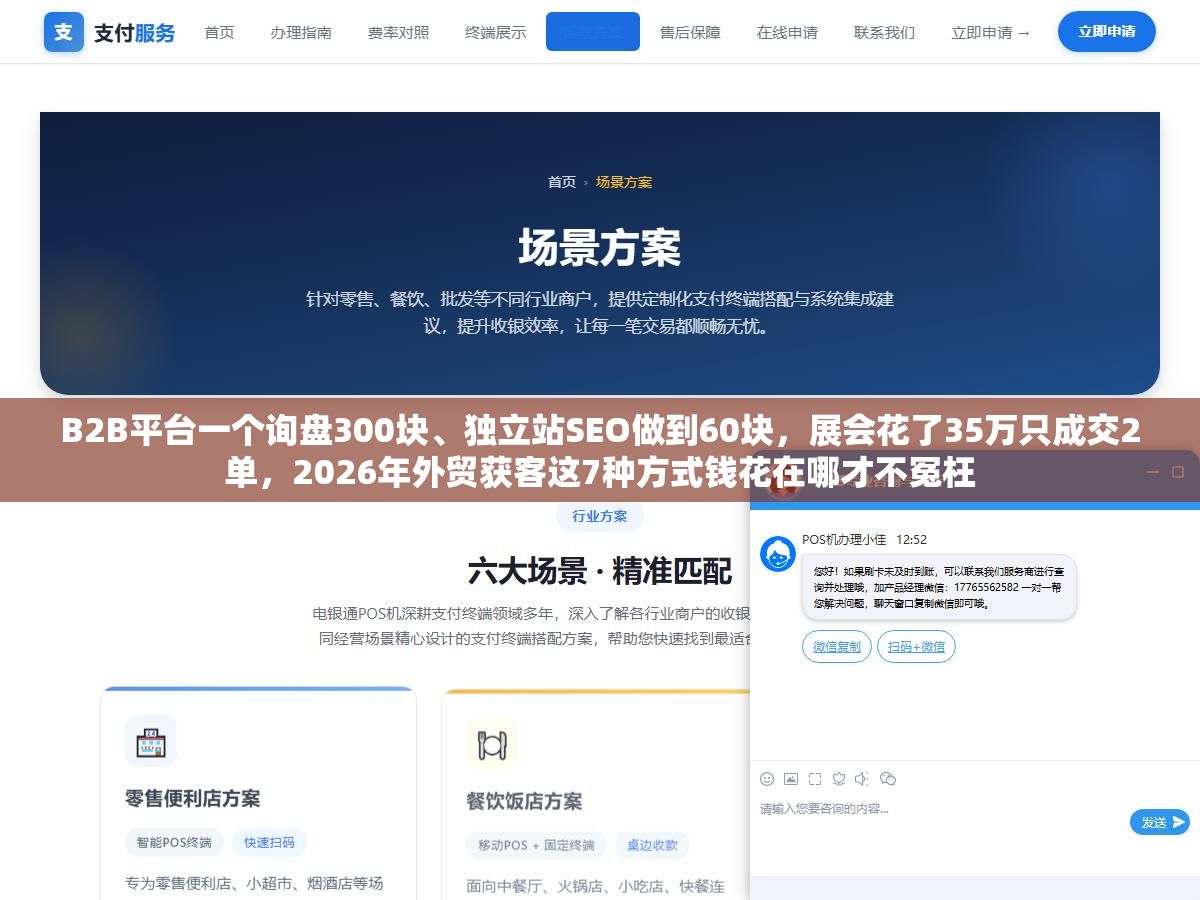
Task: Focus the chat message input field
Action: pos(940,822)
